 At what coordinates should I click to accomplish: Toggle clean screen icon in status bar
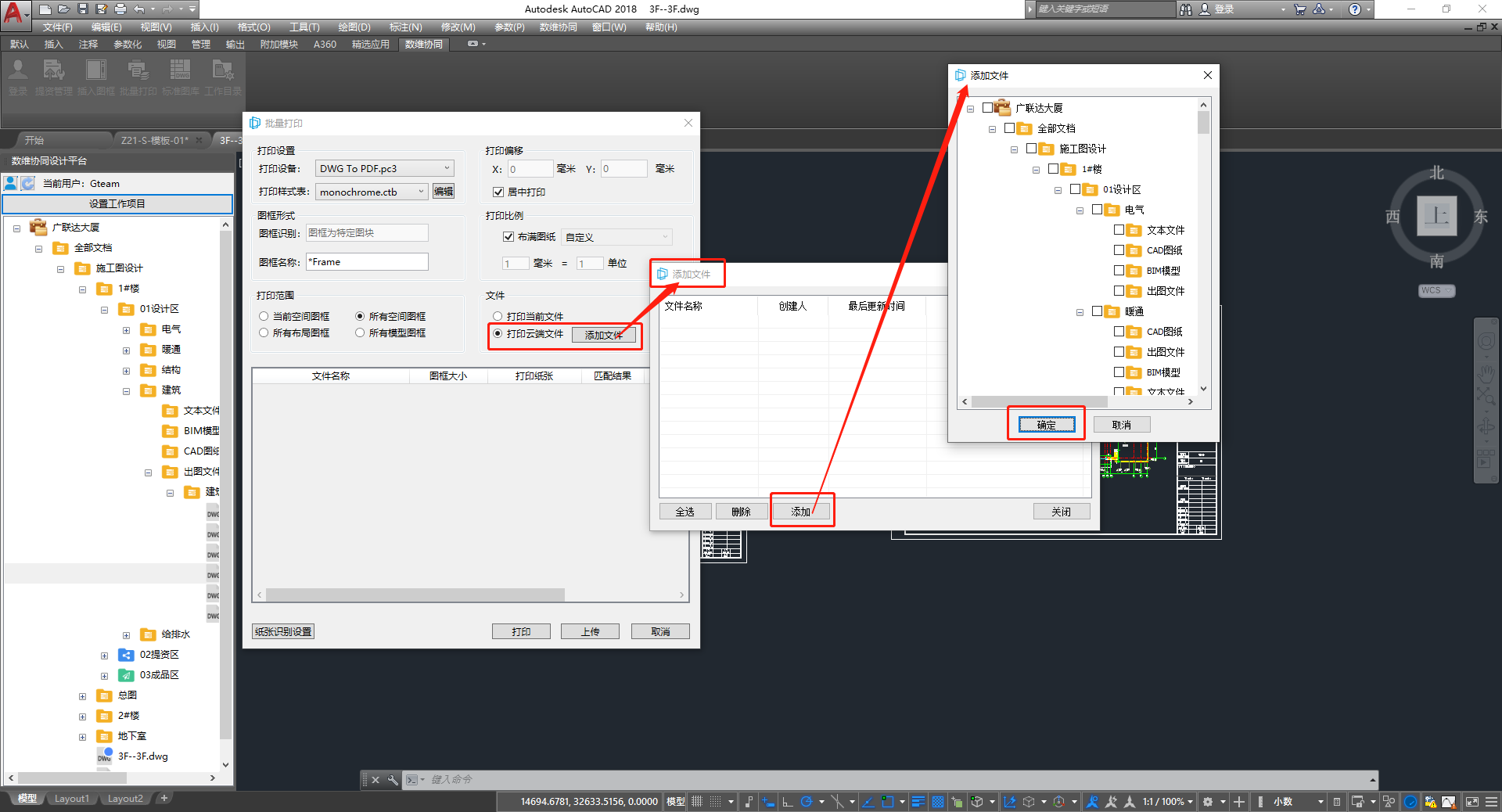[1471, 801]
